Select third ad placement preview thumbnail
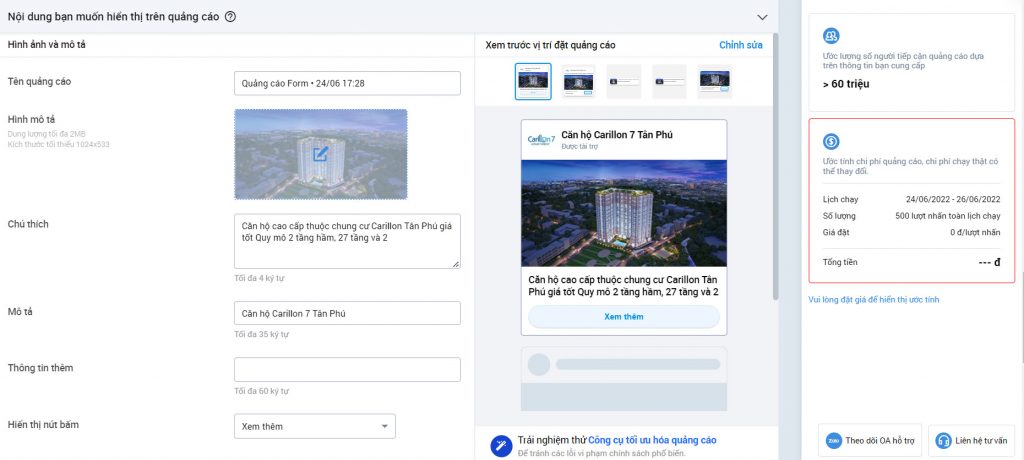The height and width of the screenshot is (460, 1024). point(624,81)
